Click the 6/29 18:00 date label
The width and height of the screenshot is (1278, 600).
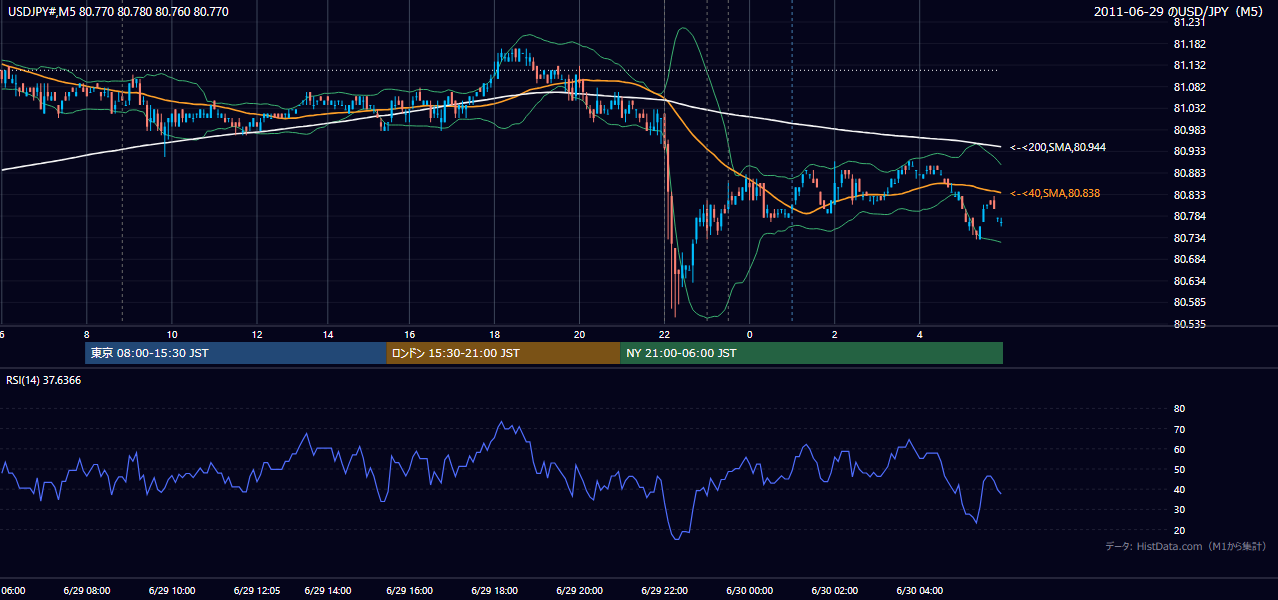tap(494, 590)
